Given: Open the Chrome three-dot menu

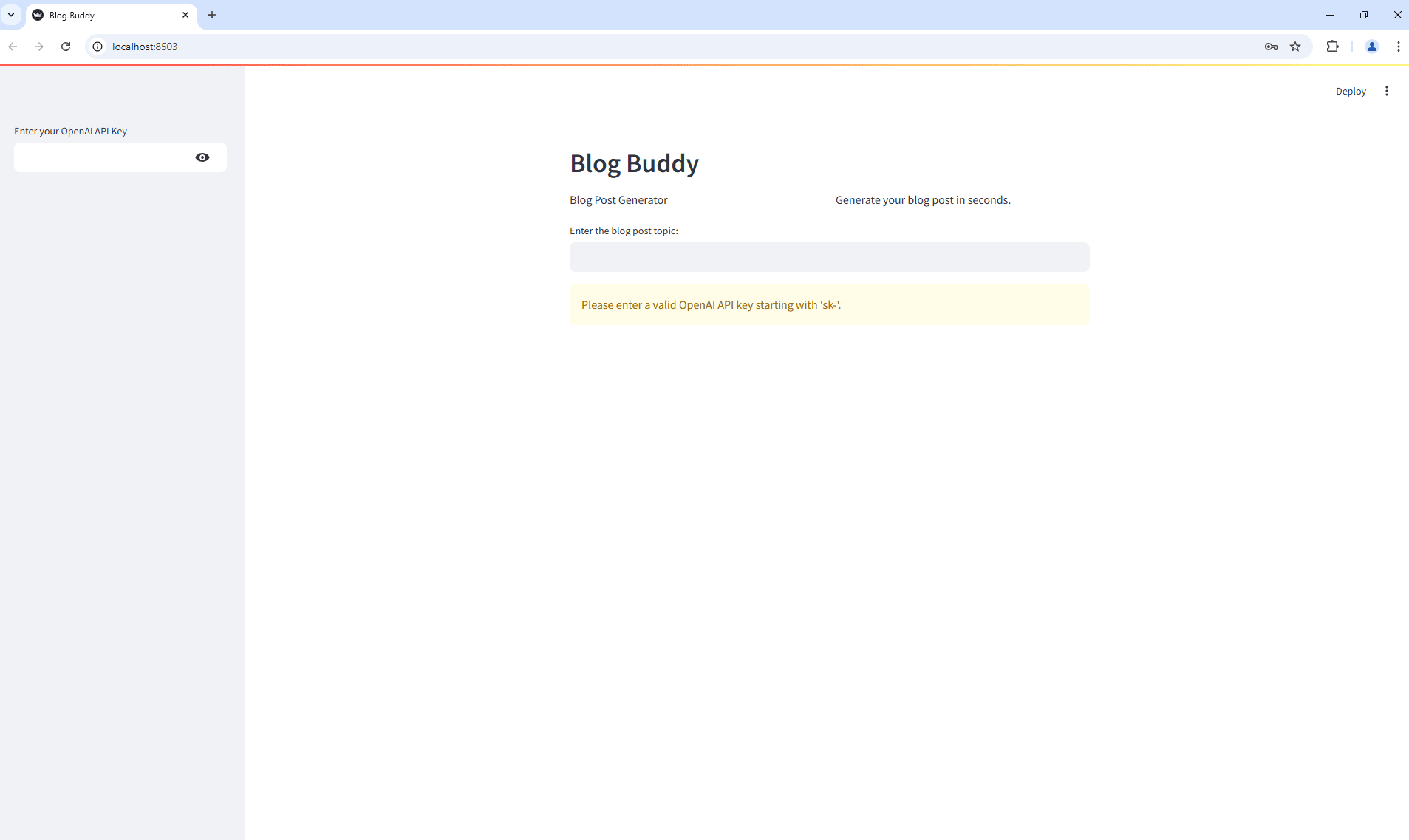Looking at the screenshot, I should (x=1398, y=47).
